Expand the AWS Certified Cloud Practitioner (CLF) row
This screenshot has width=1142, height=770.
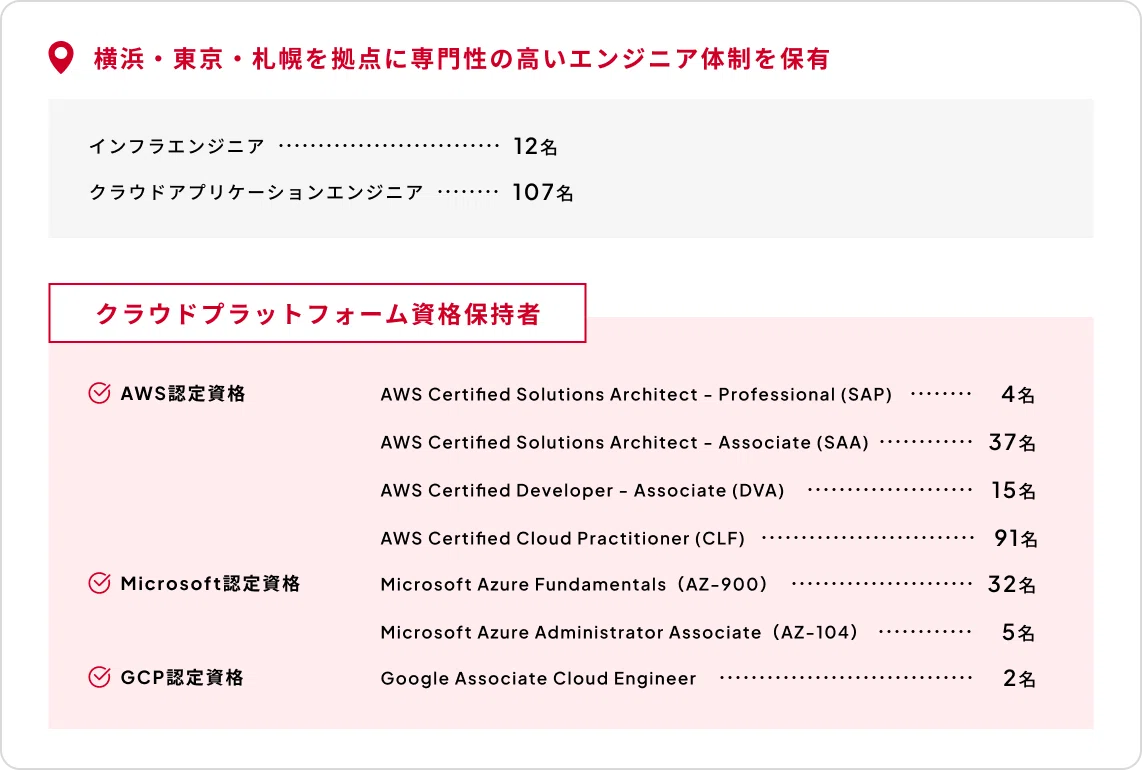[x=562, y=538]
